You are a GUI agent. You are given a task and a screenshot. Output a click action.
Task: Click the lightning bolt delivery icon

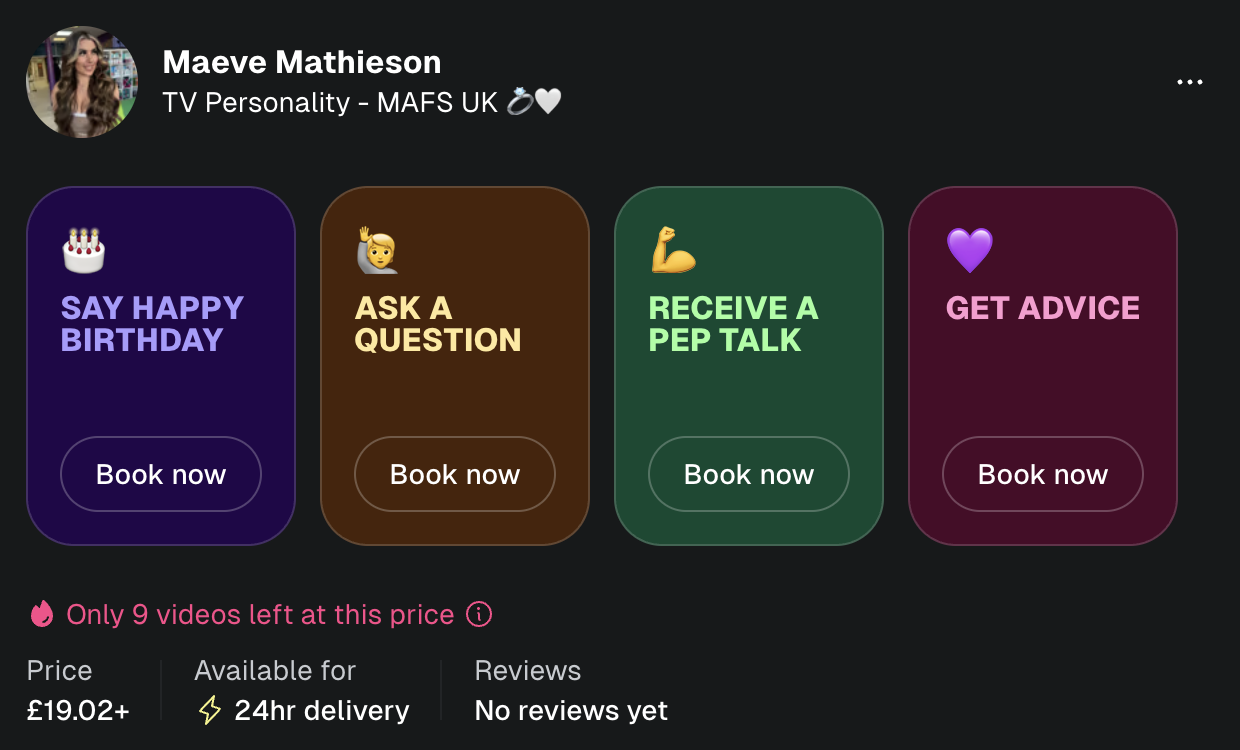point(210,710)
